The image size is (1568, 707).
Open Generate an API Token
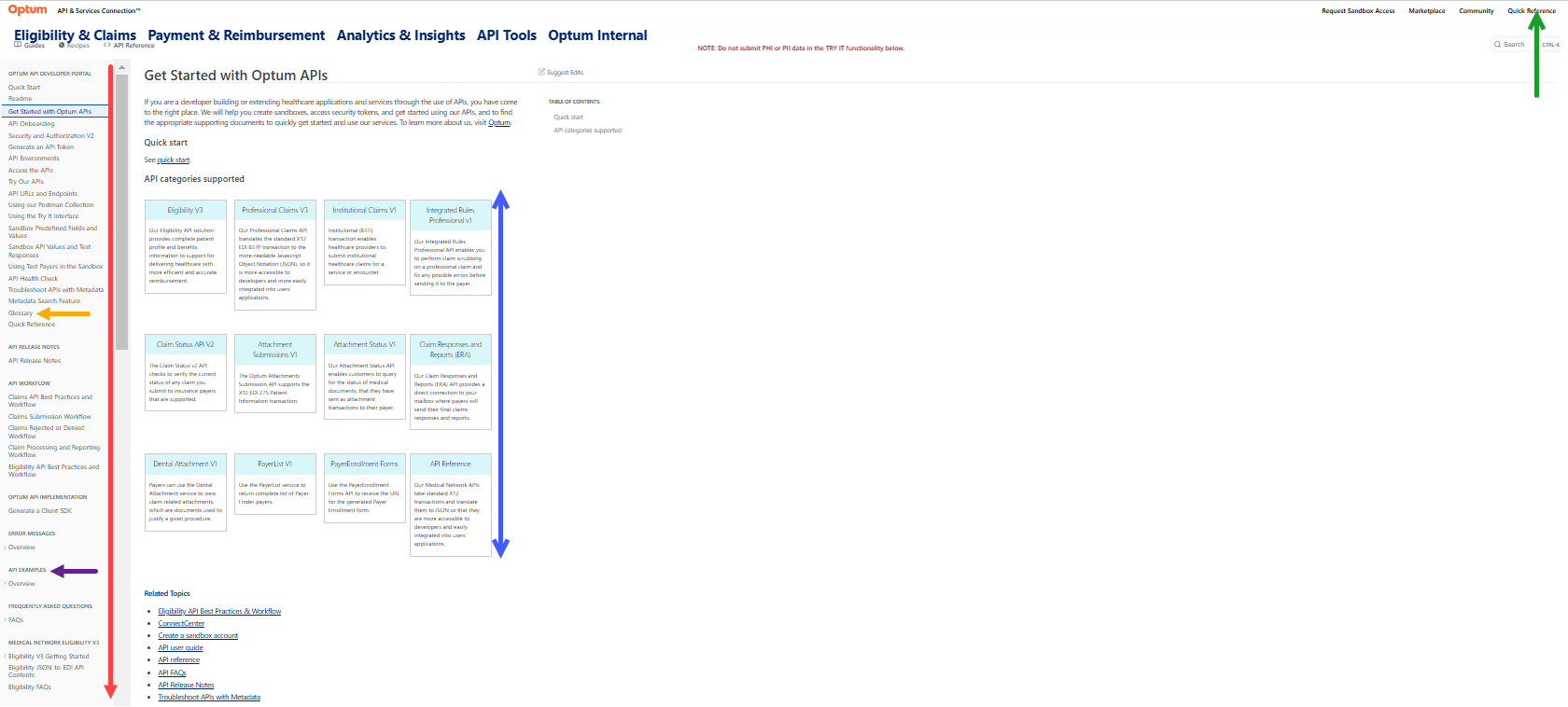pos(41,147)
